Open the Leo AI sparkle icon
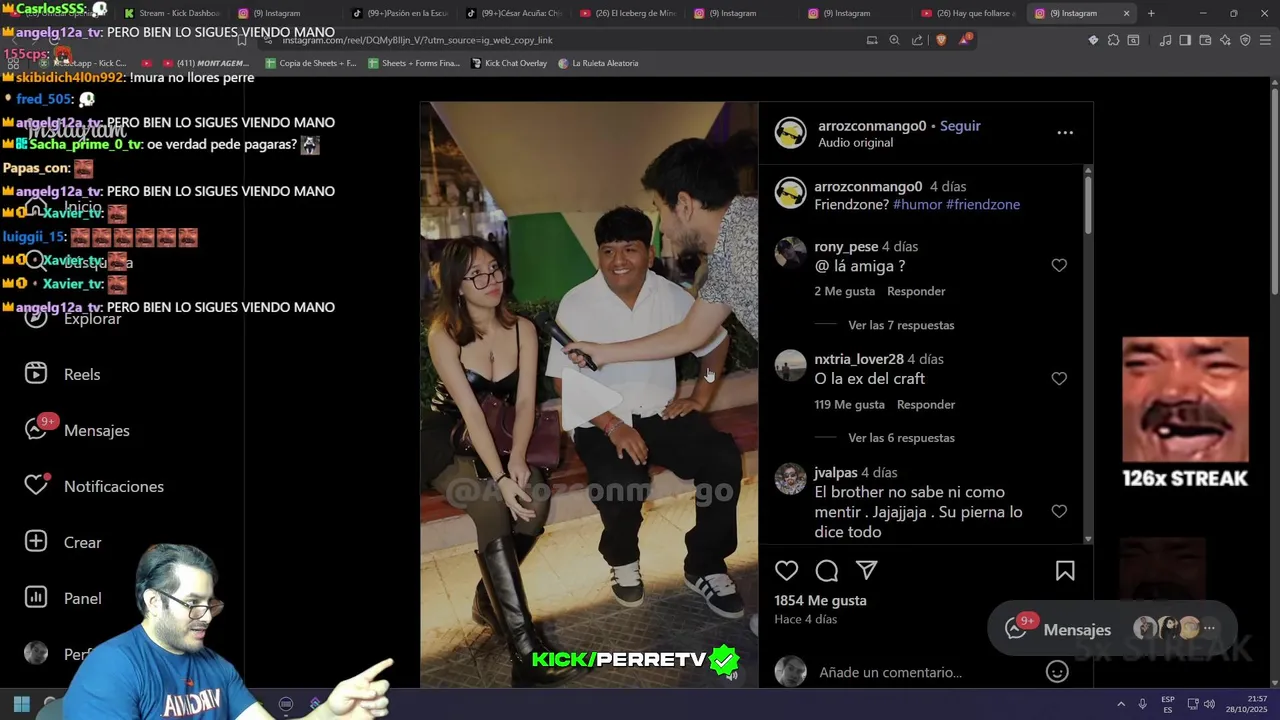 point(1225,40)
